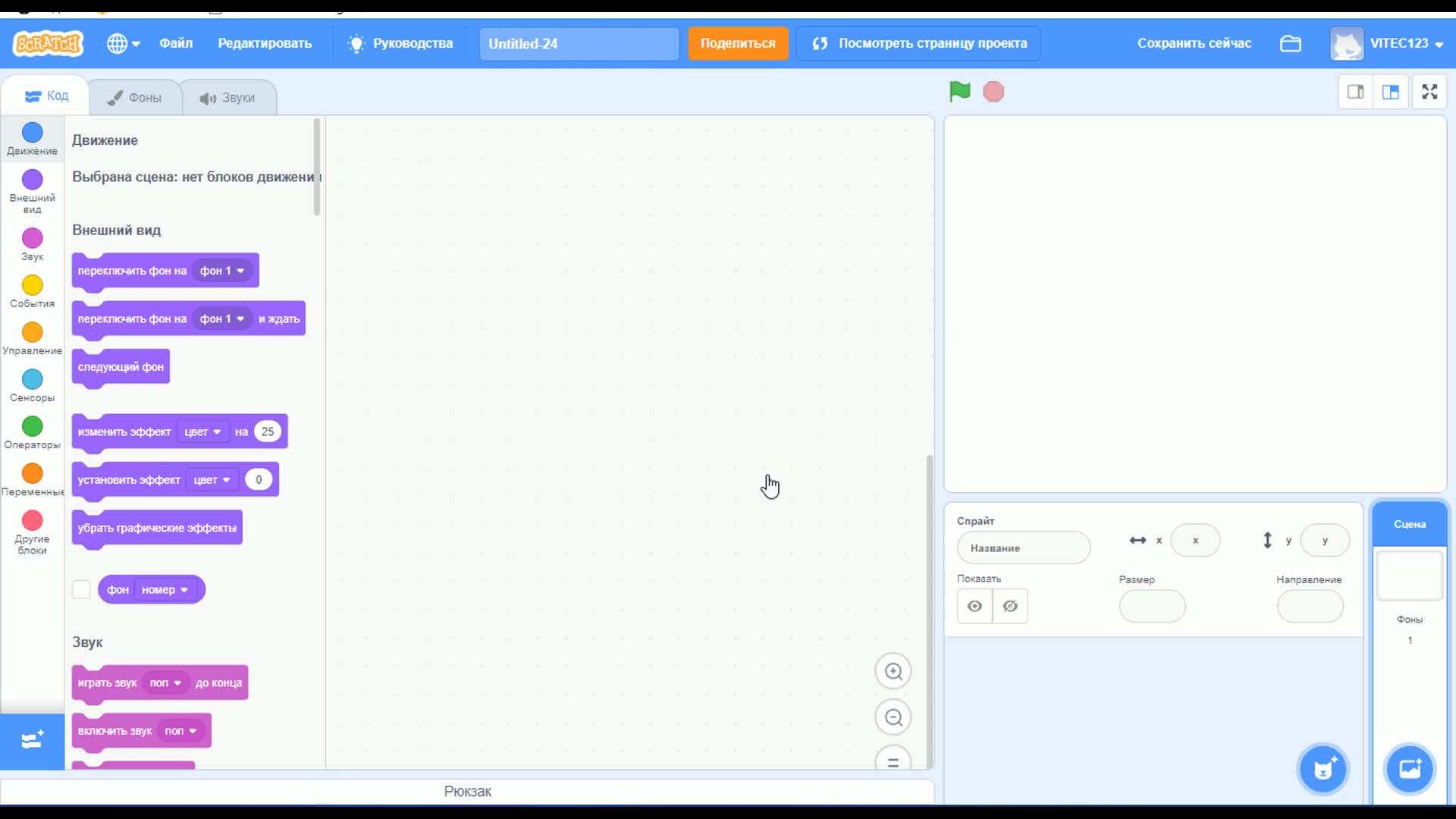Viewport: 1456px width, 819px height.
Task: Open My Stuff folder icon
Action: coord(1290,43)
